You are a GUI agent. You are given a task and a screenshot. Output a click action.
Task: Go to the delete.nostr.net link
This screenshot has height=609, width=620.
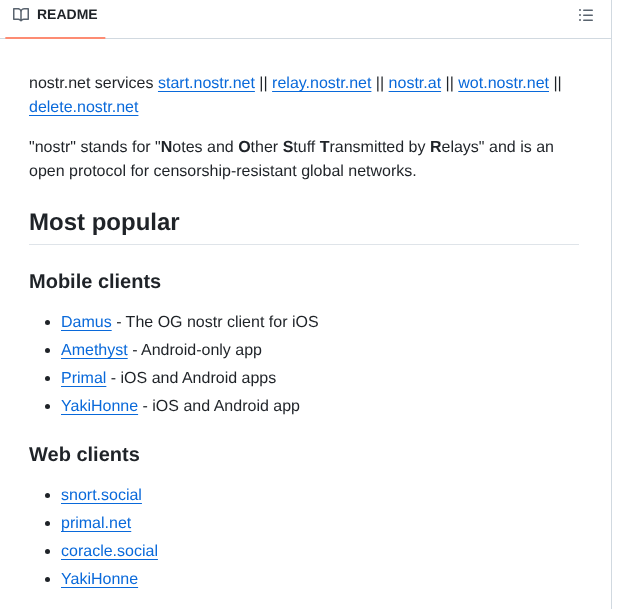(83, 107)
